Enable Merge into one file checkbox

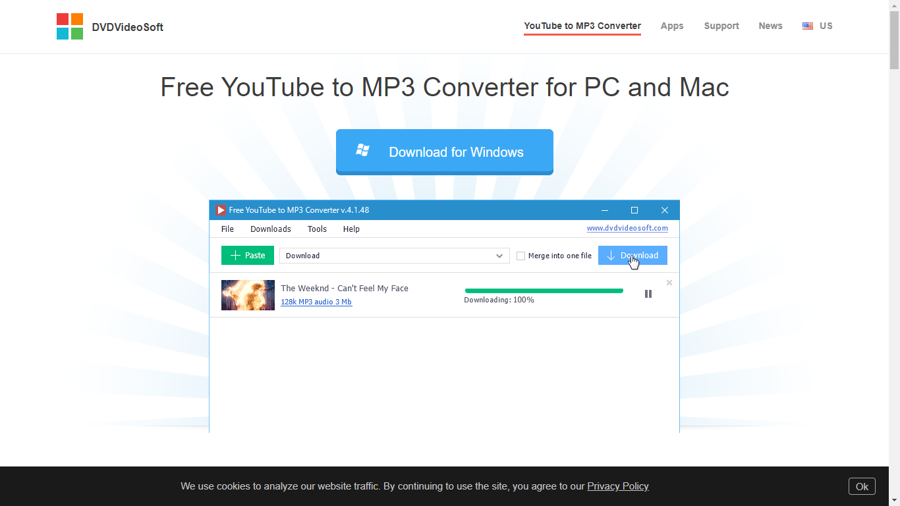tap(521, 256)
